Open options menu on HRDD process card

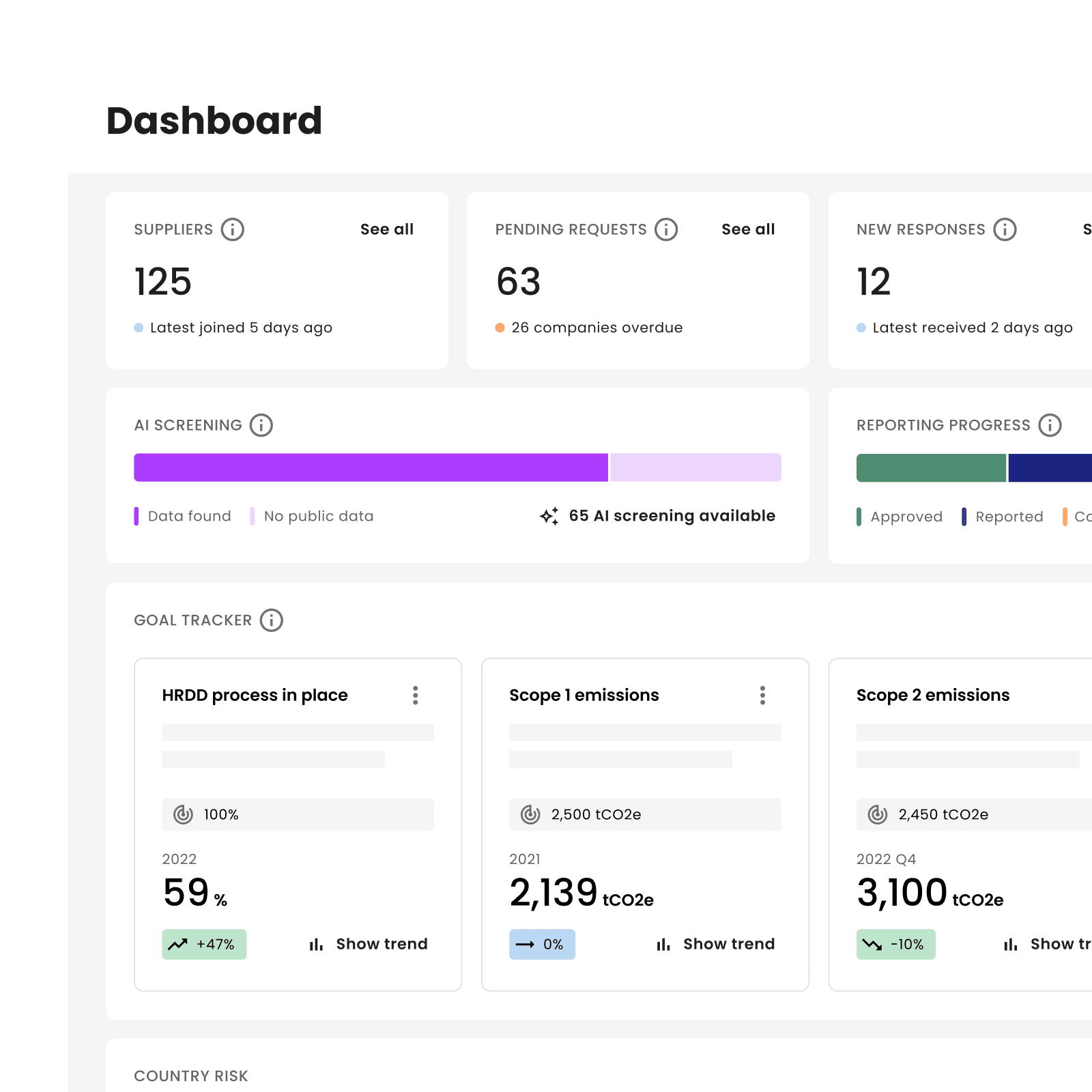pos(415,695)
